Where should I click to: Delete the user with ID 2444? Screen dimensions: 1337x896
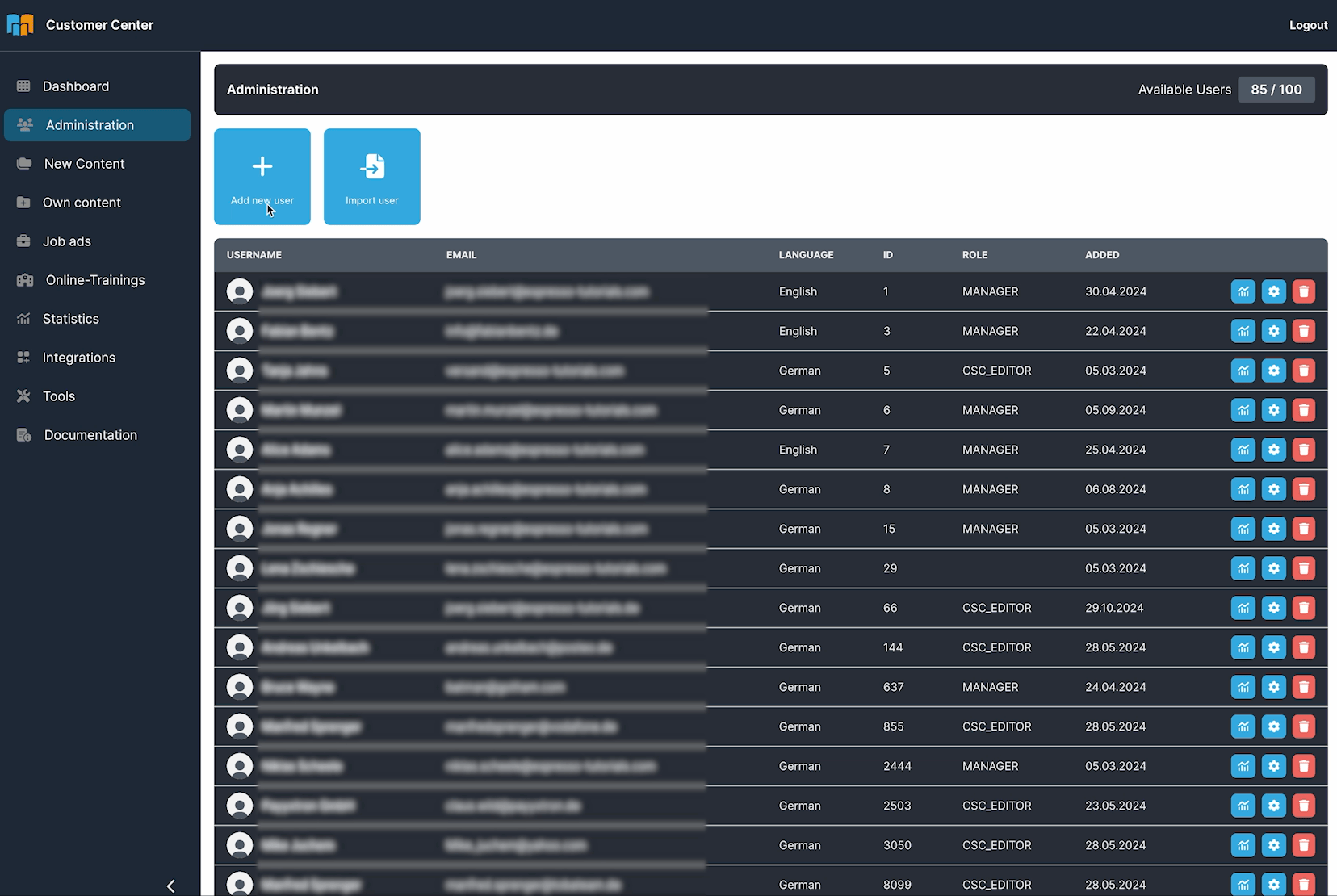click(1303, 766)
